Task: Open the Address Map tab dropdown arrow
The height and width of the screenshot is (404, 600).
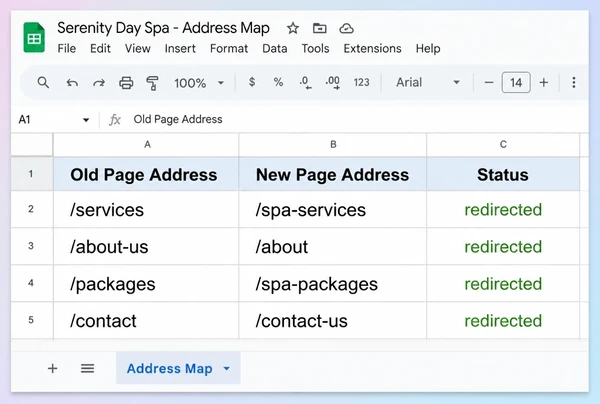Action: tap(227, 369)
